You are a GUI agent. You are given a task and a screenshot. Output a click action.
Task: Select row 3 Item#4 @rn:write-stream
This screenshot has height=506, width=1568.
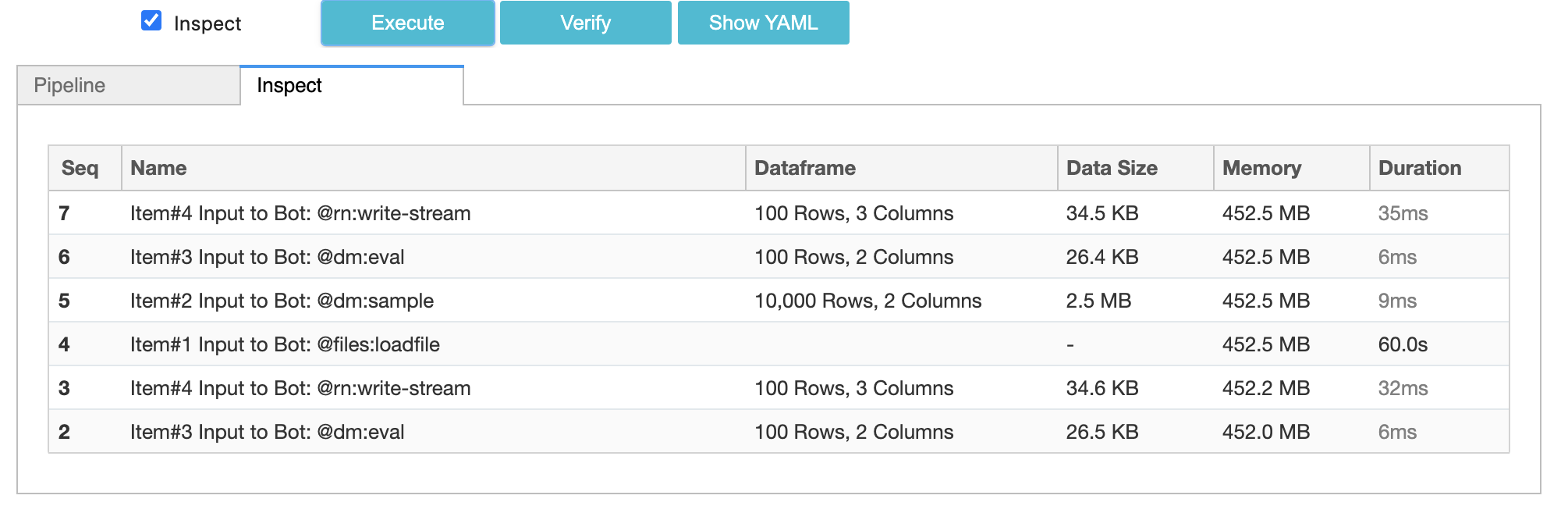300,388
